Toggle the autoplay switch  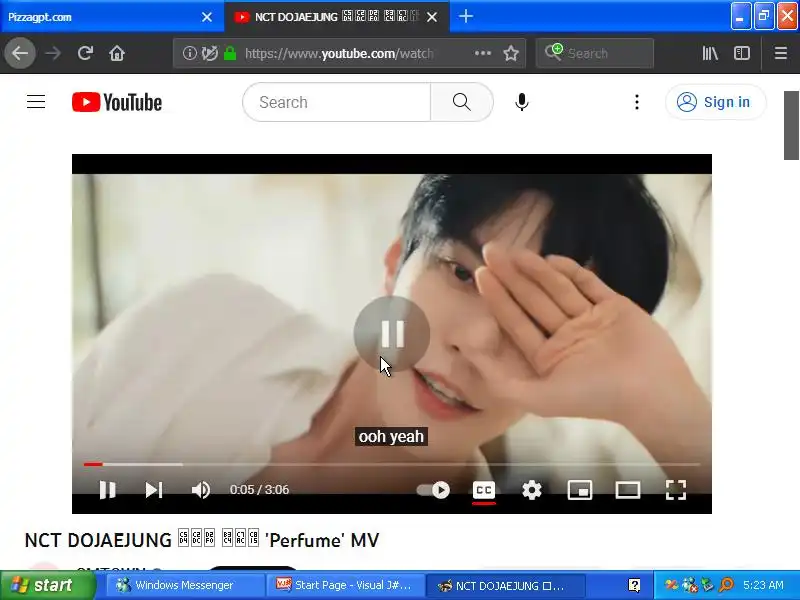[x=433, y=490]
